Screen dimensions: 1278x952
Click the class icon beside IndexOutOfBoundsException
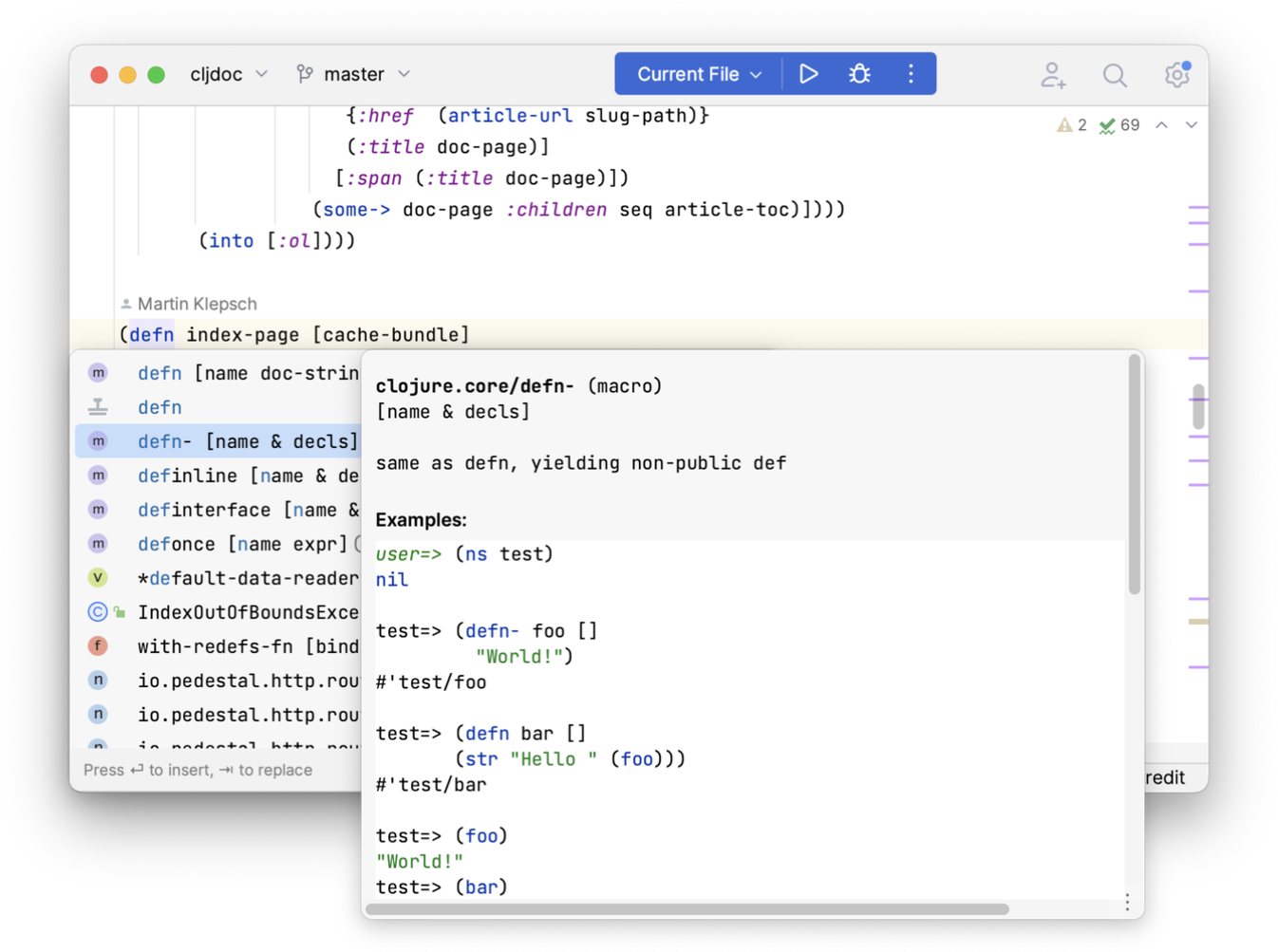pyautogui.click(x=98, y=612)
